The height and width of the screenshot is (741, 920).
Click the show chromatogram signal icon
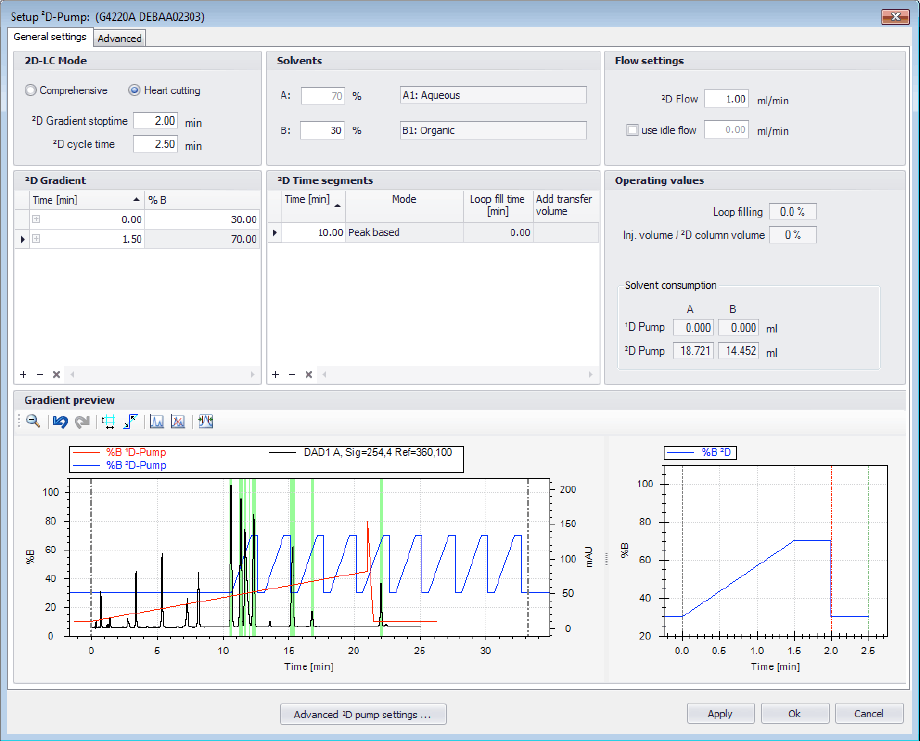(x=157, y=422)
